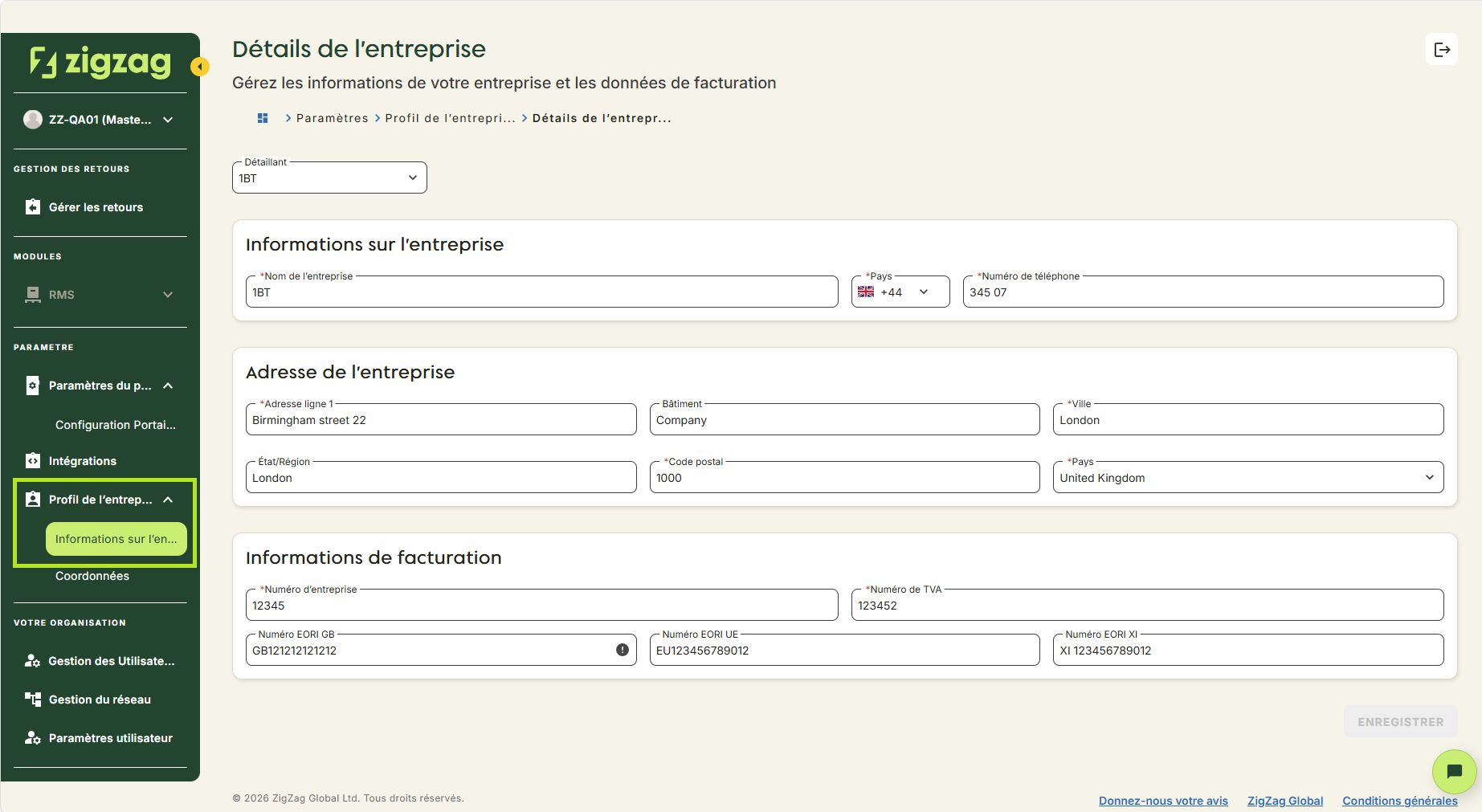Expand the RMS module chevron
This screenshot has width=1482, height=812.
[168, 295]
